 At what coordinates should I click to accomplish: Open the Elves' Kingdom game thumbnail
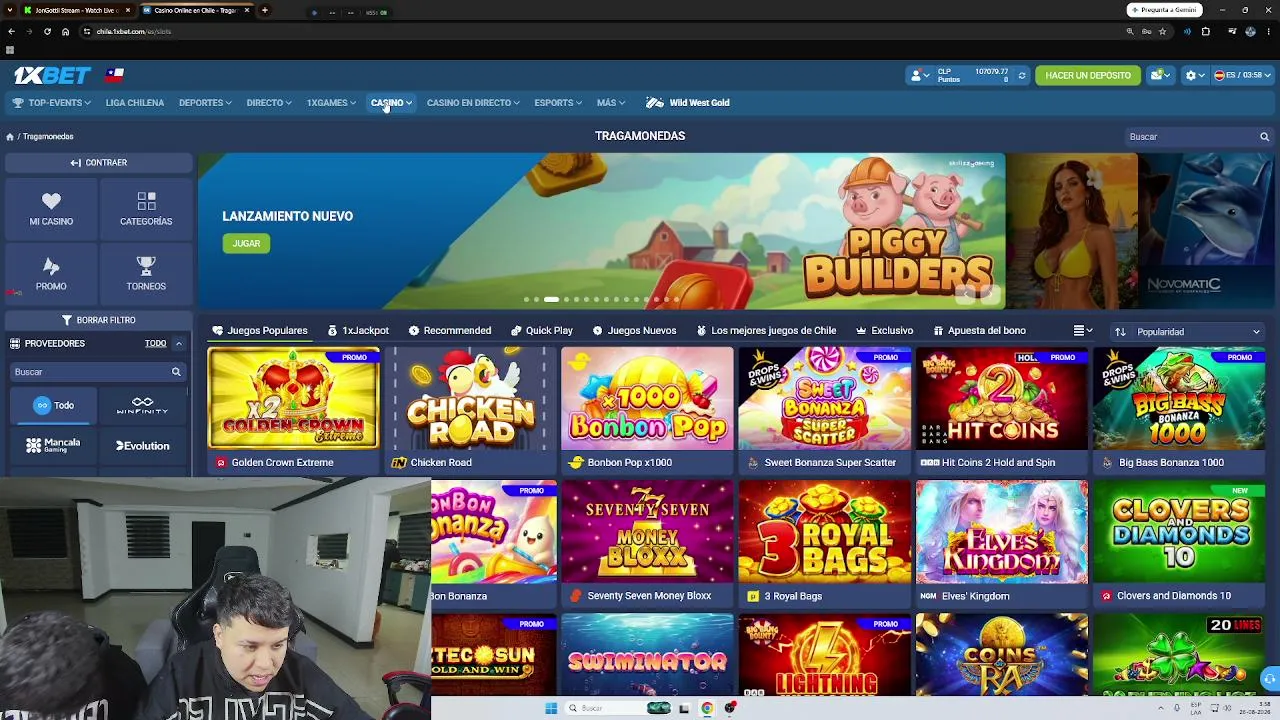coord(1002,532)
